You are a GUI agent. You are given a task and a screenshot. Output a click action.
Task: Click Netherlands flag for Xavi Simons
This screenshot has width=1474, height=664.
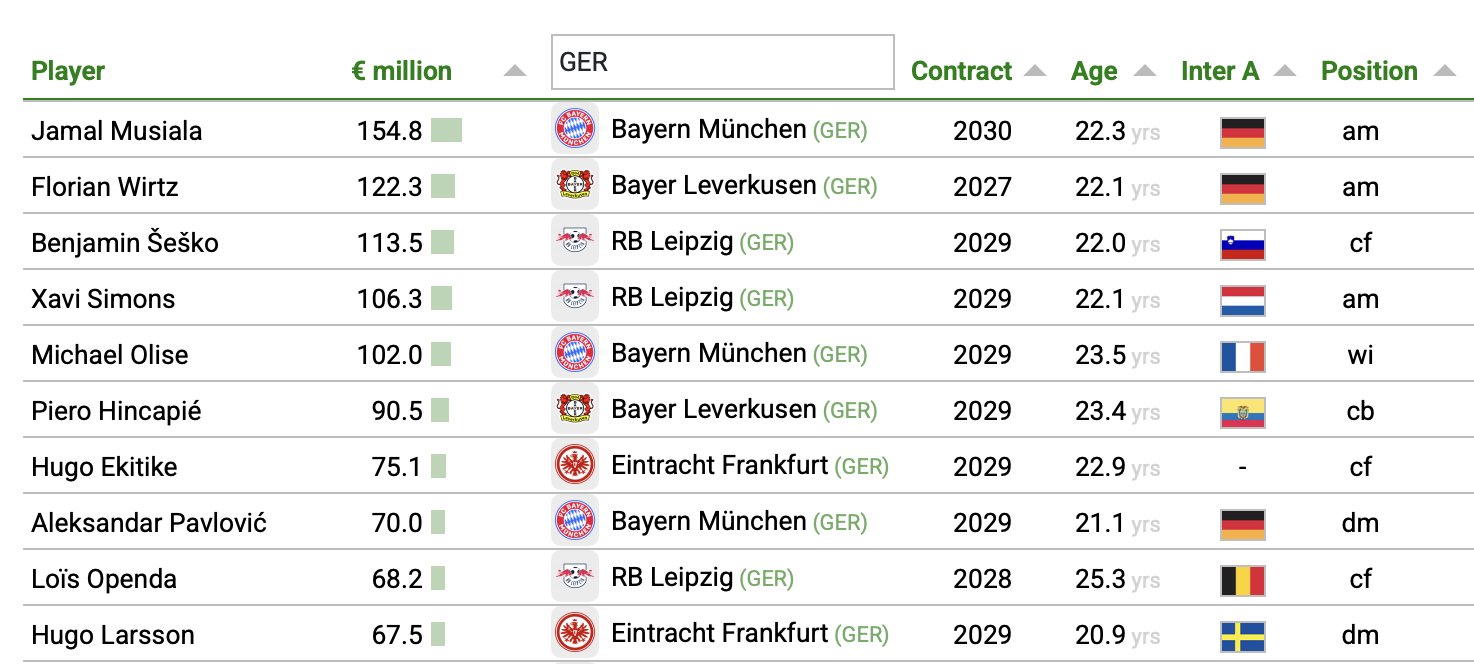click(x=1243, y=300)
